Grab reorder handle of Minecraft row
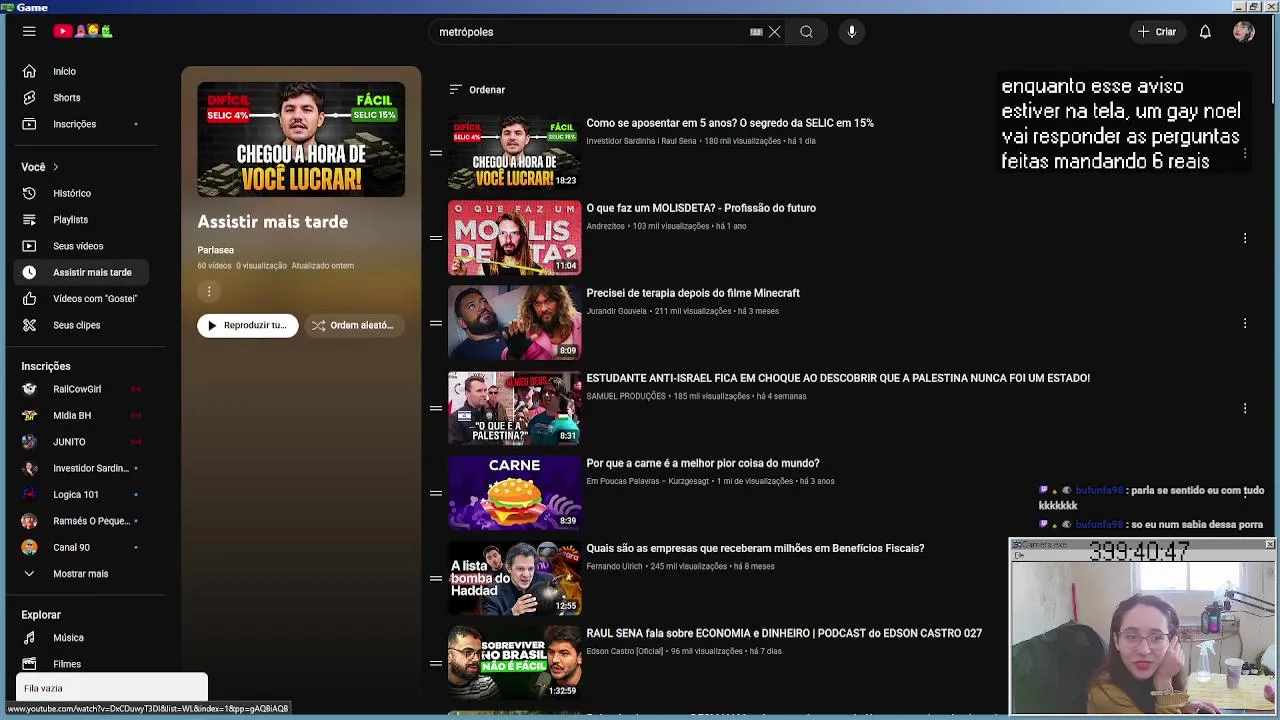The height and width of the screenshot is (720, 1280). 436,323
